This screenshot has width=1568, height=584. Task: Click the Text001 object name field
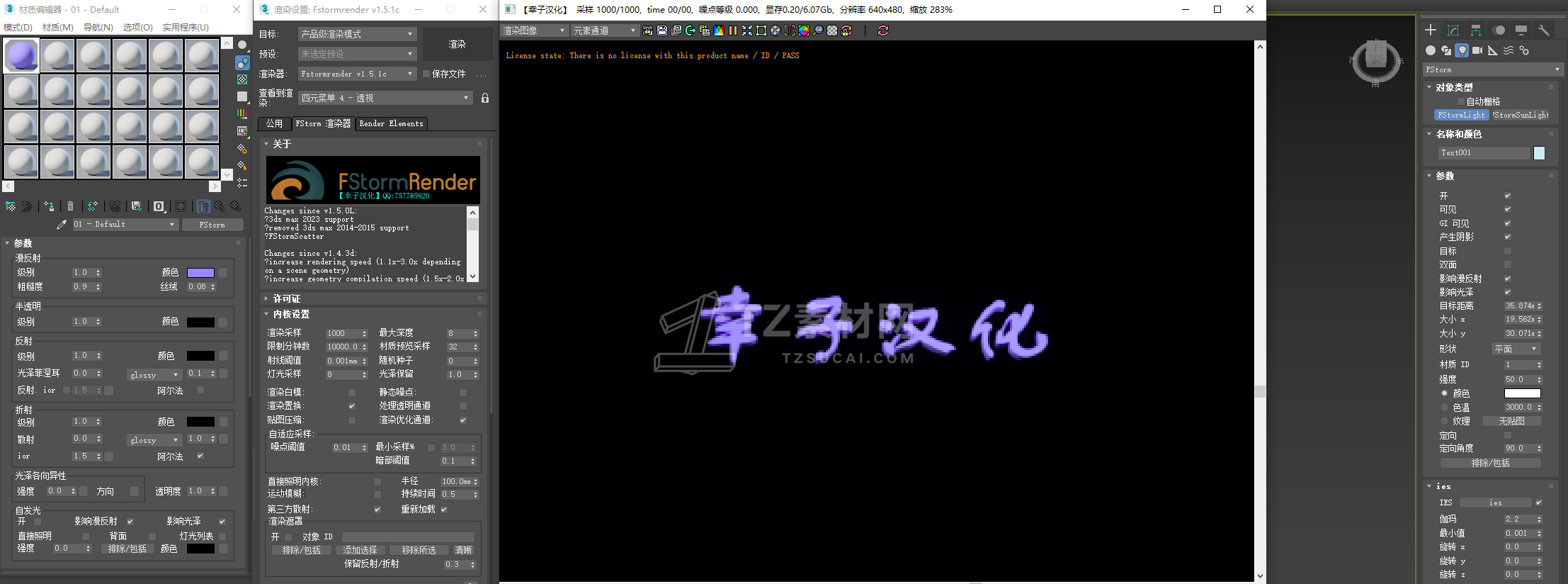[1484, 153]
